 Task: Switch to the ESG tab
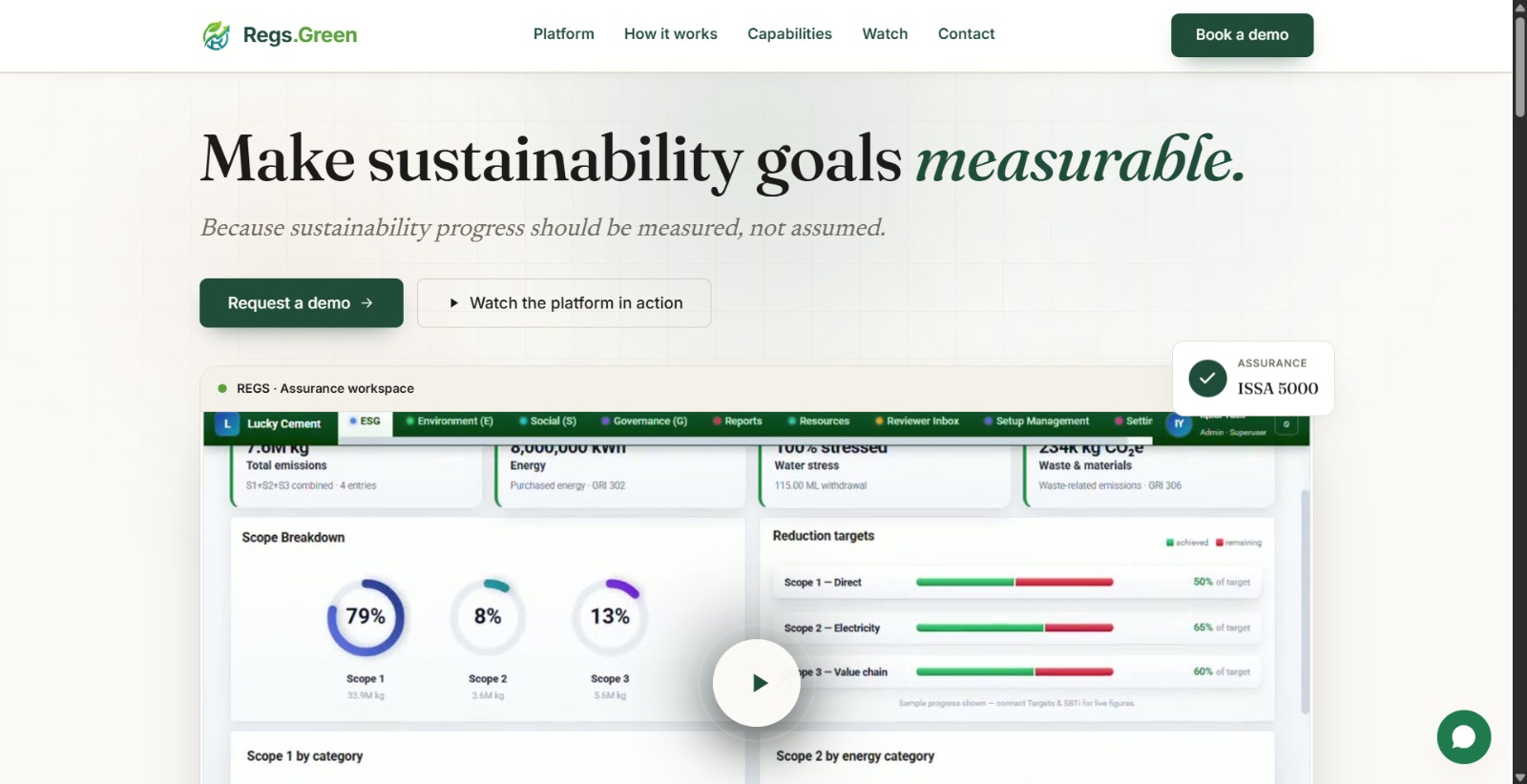[x=365, y=422]
